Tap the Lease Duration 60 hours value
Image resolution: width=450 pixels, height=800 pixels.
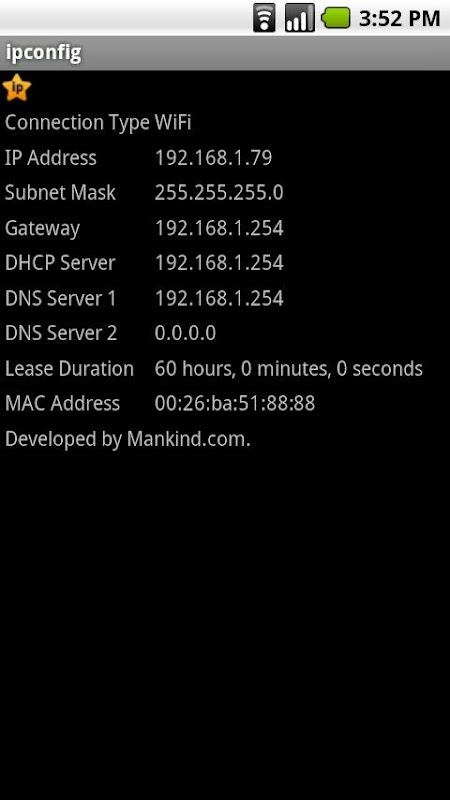click(x=289, y=368)
